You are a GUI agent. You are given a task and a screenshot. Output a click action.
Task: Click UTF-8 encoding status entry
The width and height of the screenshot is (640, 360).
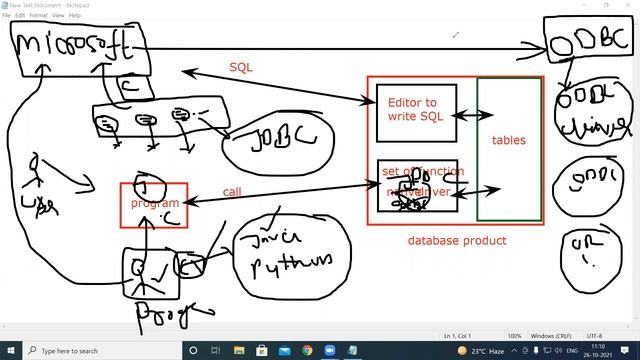[594, 336]
